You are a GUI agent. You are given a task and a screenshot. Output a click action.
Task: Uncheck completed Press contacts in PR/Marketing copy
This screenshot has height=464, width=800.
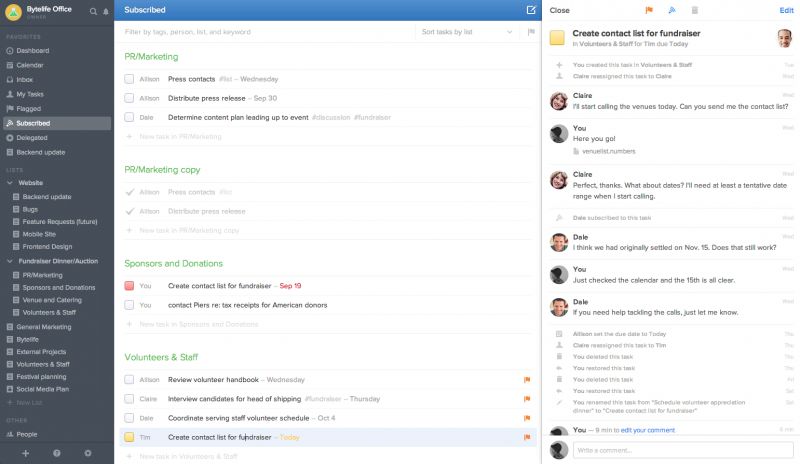tap(130, 192)
